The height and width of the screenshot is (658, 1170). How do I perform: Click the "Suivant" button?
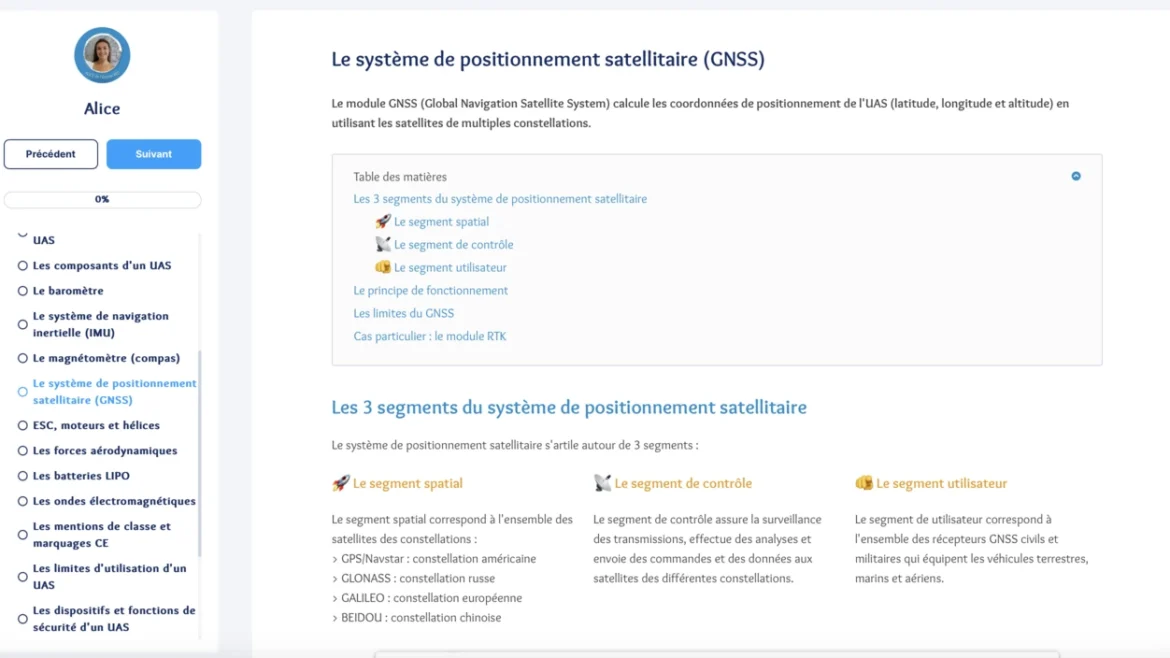point(153,154)
